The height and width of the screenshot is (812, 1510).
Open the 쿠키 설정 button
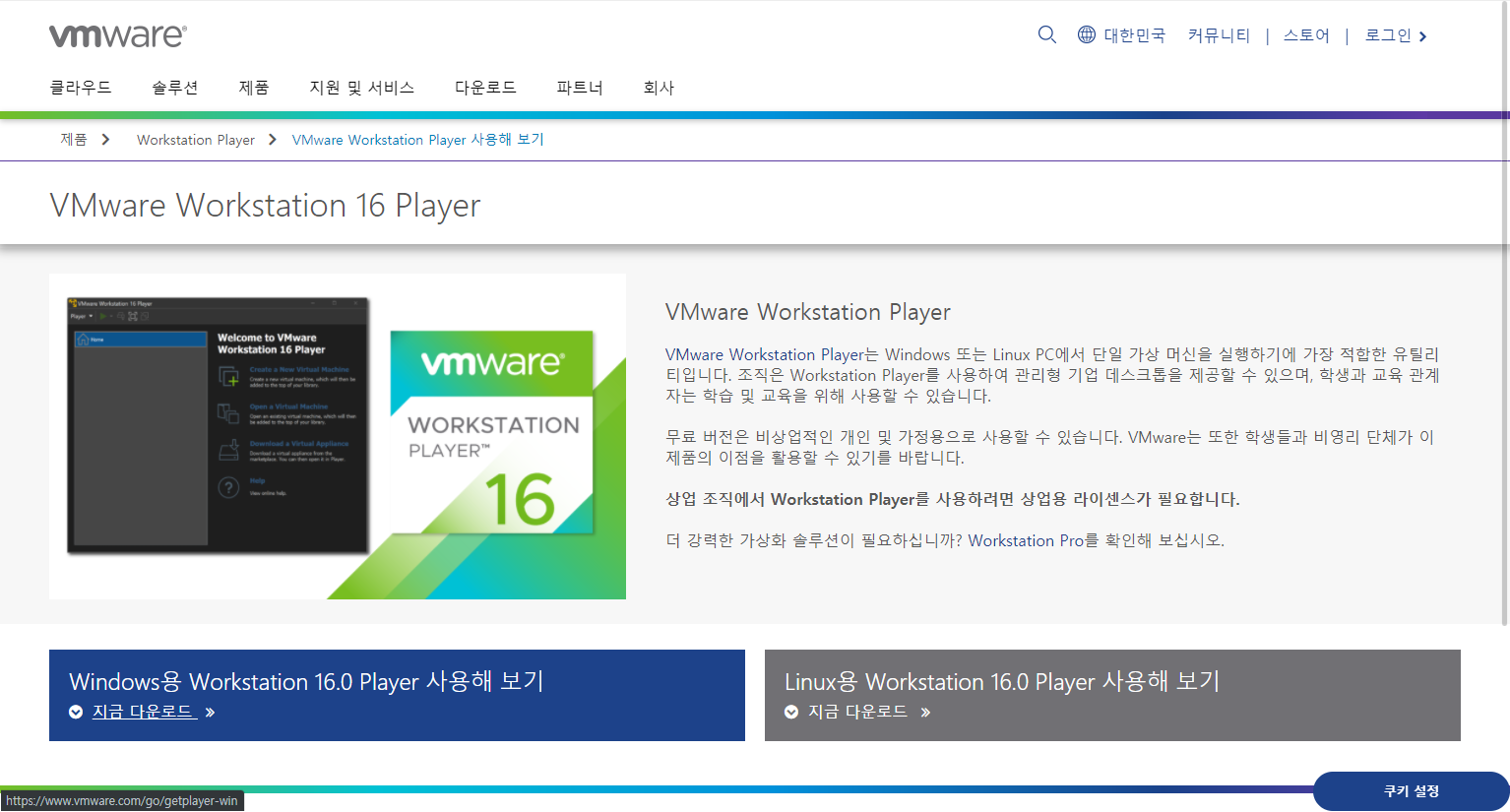tap(1411, 791)
